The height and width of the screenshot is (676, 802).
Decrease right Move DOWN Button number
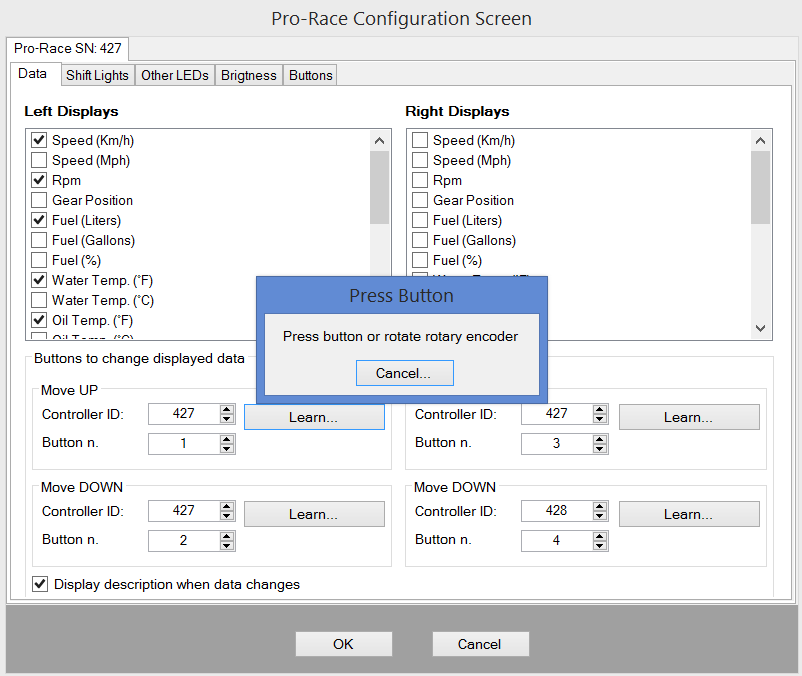(x=600, y=546)
